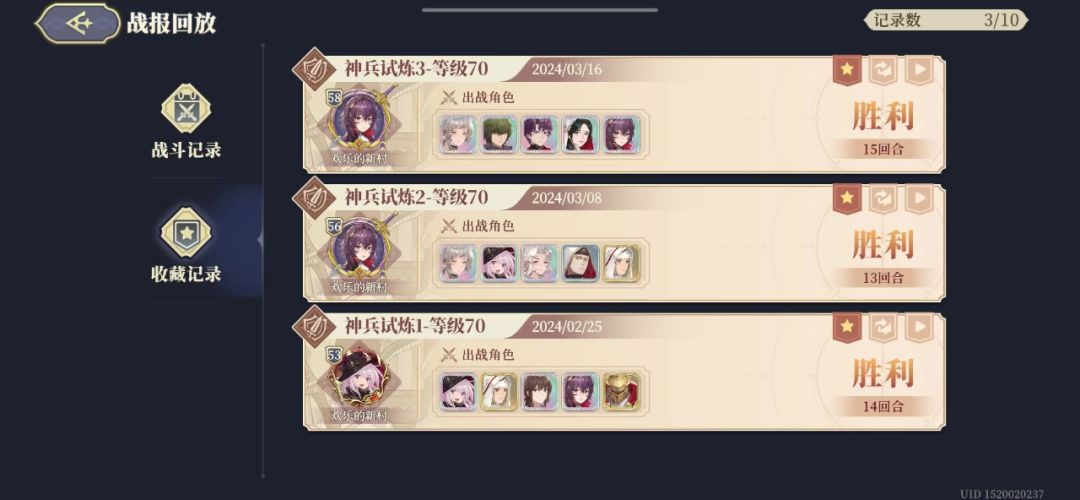Select the level 53 player avatar
The image size is (1080, 500).
(357, 377)
